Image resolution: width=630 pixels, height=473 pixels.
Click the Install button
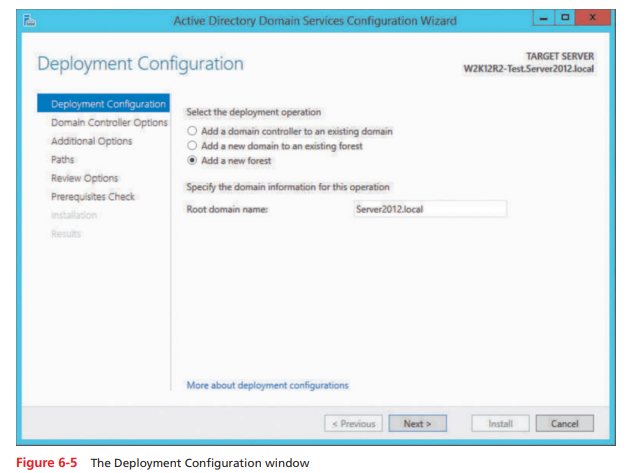[500, 424]
